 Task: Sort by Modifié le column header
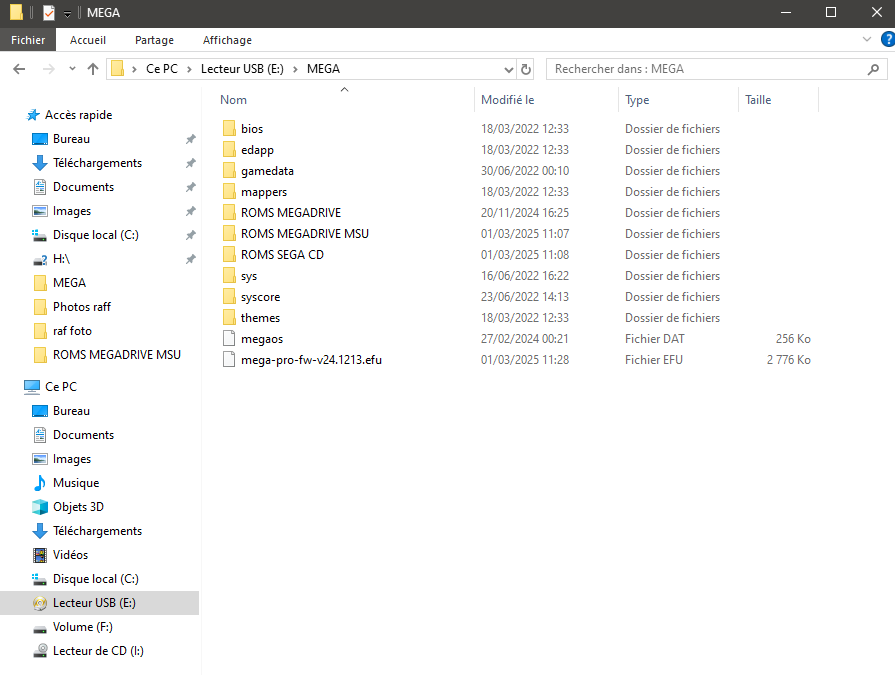point(507,100)
